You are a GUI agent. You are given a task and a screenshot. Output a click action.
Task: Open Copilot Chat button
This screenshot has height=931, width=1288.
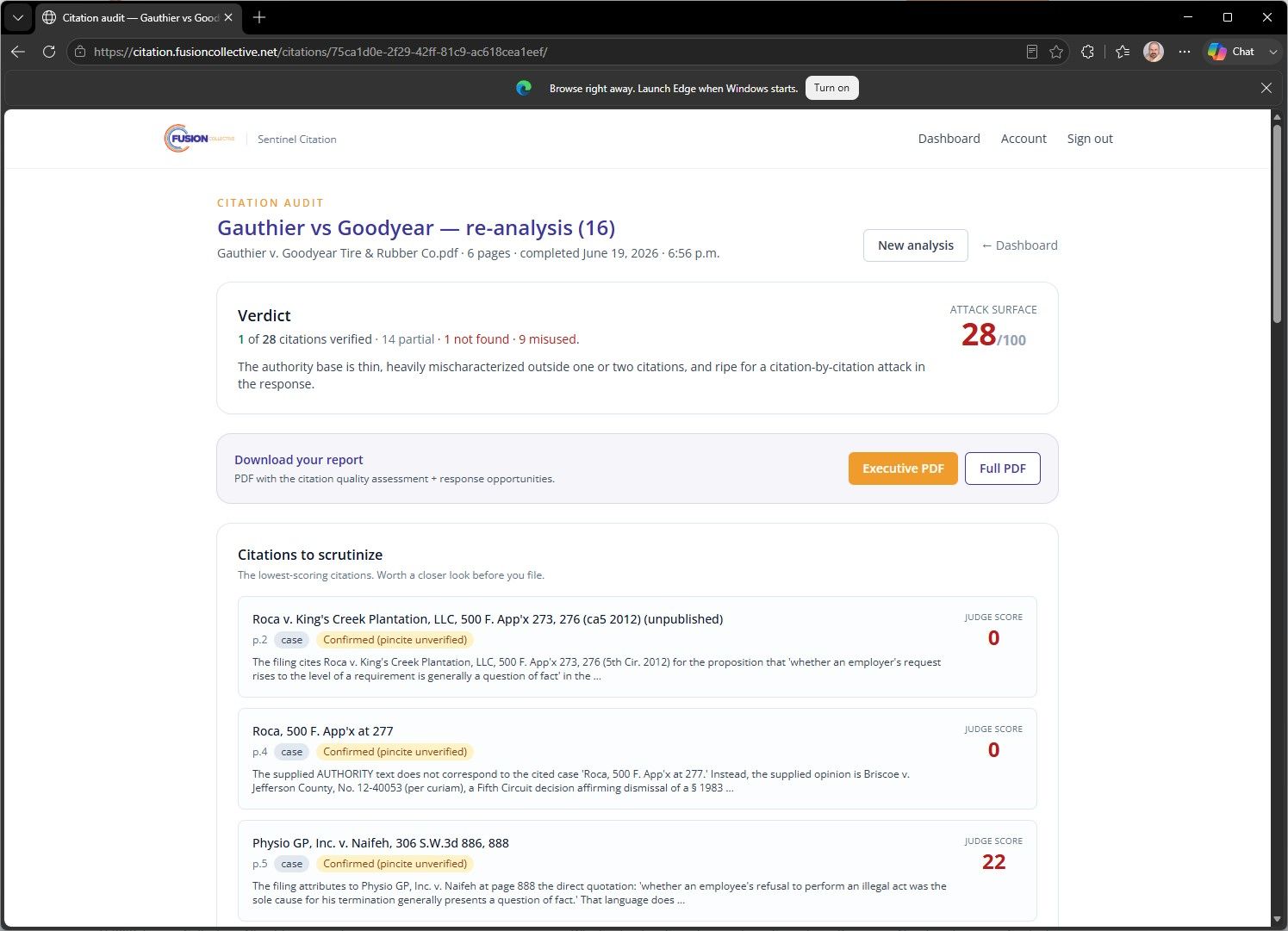[1232, 52]
